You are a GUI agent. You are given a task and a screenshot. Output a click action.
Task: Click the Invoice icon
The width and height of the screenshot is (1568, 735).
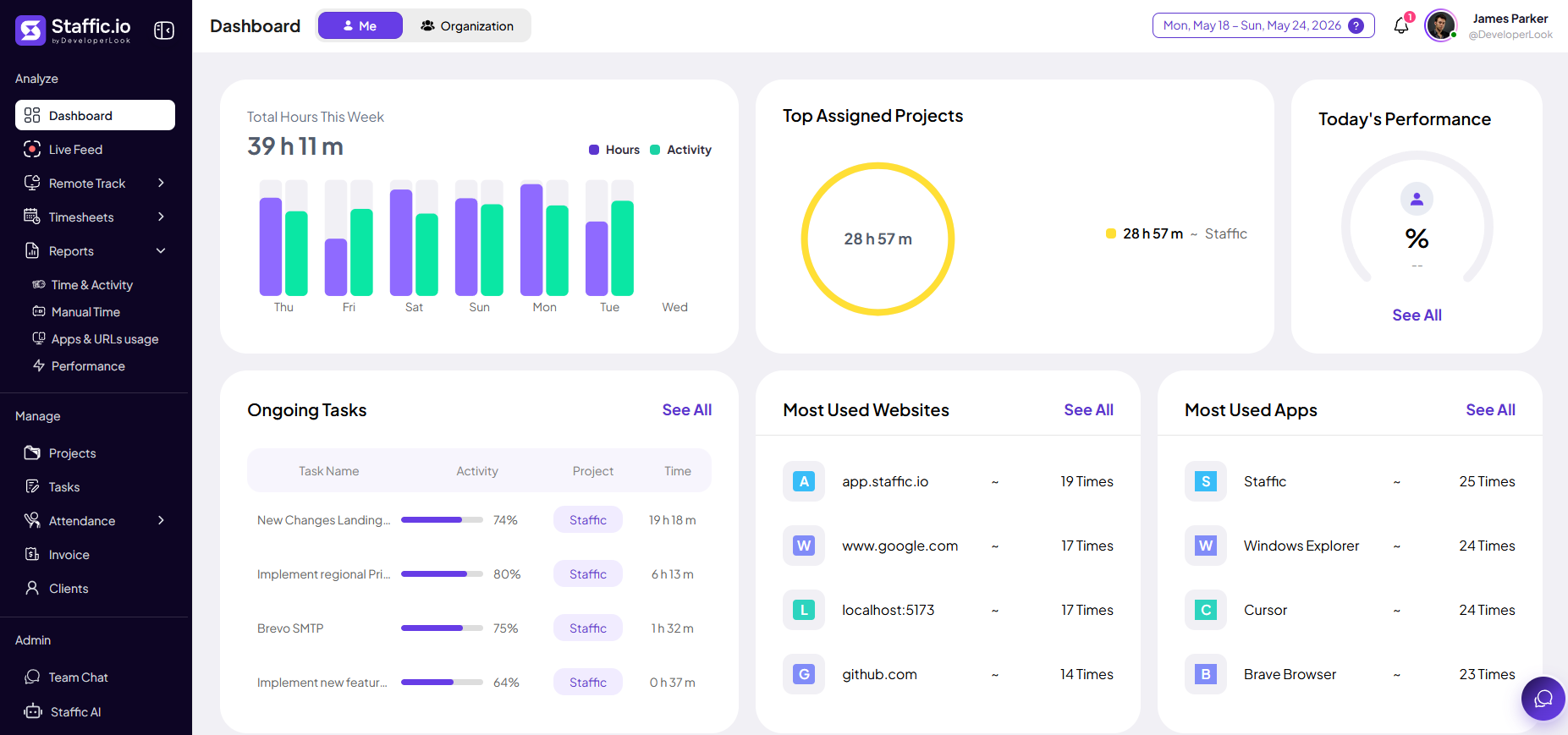(32, 554)
